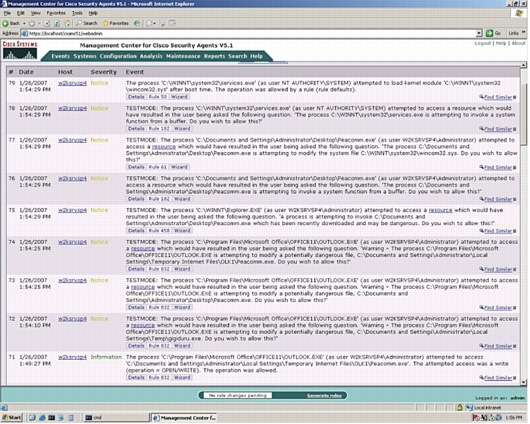Open the Search tab in Cisco navigation
Viewport: 530px width, 424px height.
coord(238,56)
